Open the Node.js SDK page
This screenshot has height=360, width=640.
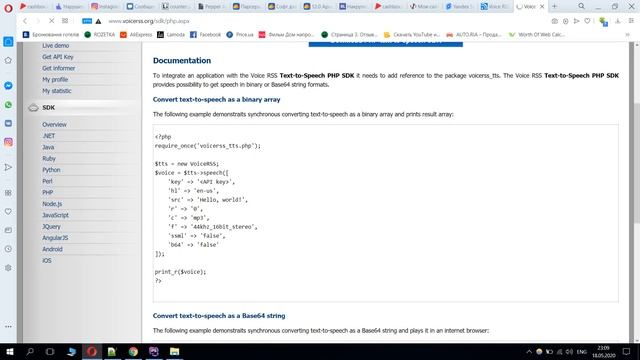pos(52,204)
